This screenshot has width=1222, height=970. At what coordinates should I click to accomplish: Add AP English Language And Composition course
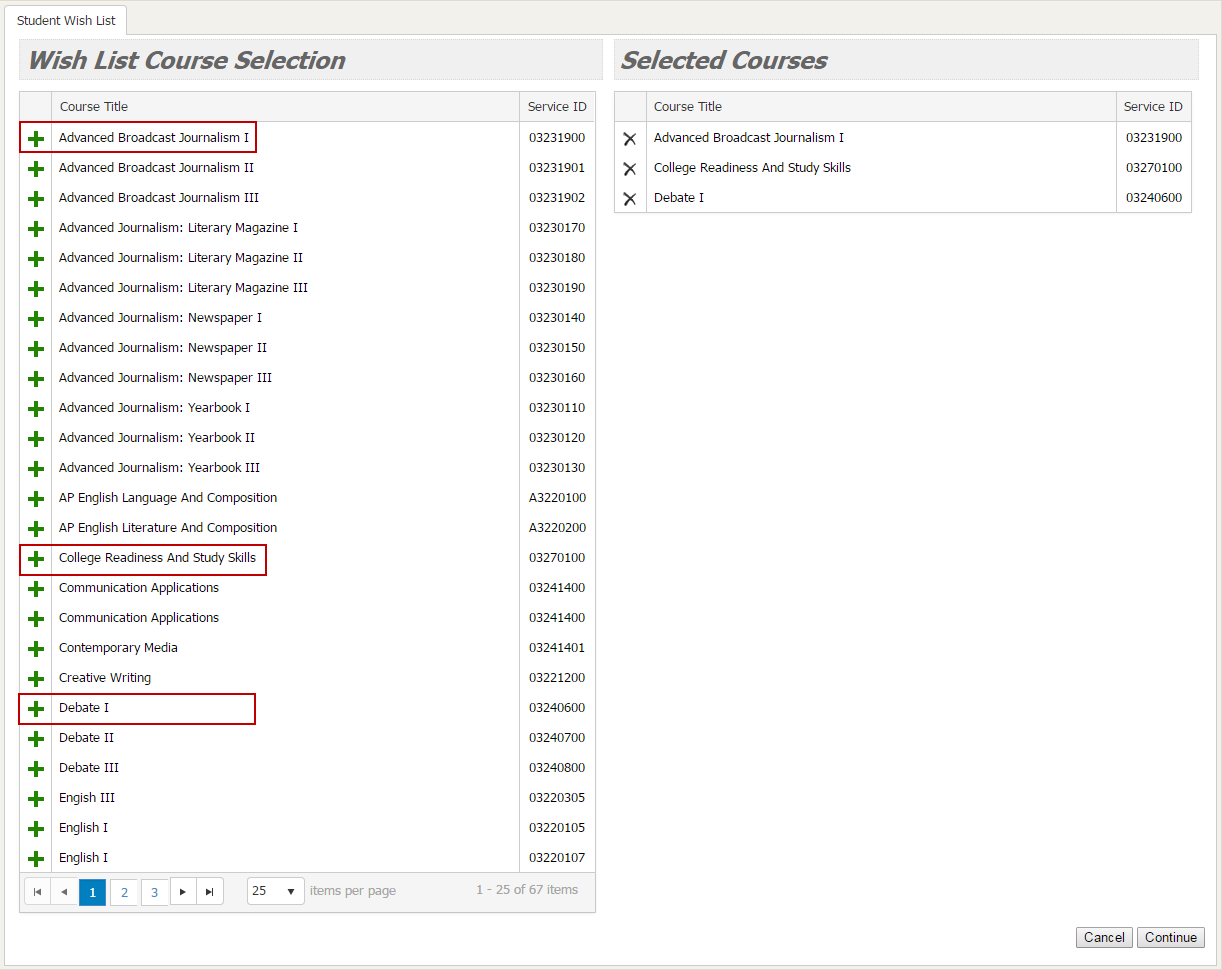coord(36,498)
